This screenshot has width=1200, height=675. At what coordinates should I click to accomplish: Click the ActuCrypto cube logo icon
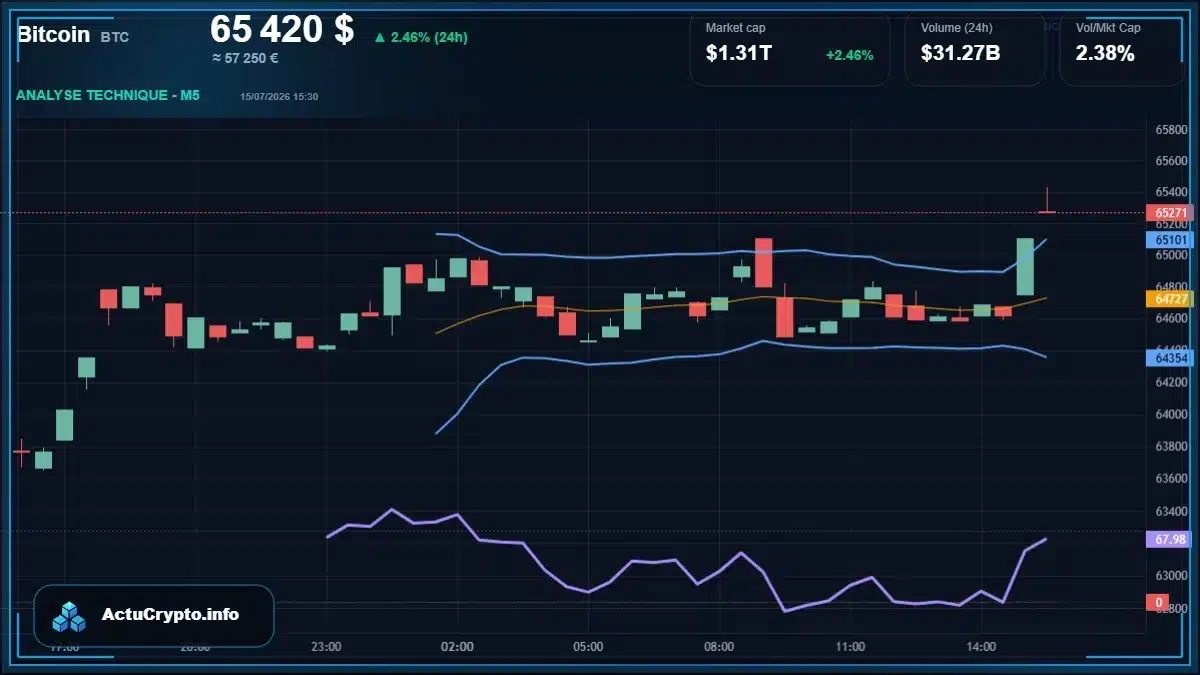70,616
